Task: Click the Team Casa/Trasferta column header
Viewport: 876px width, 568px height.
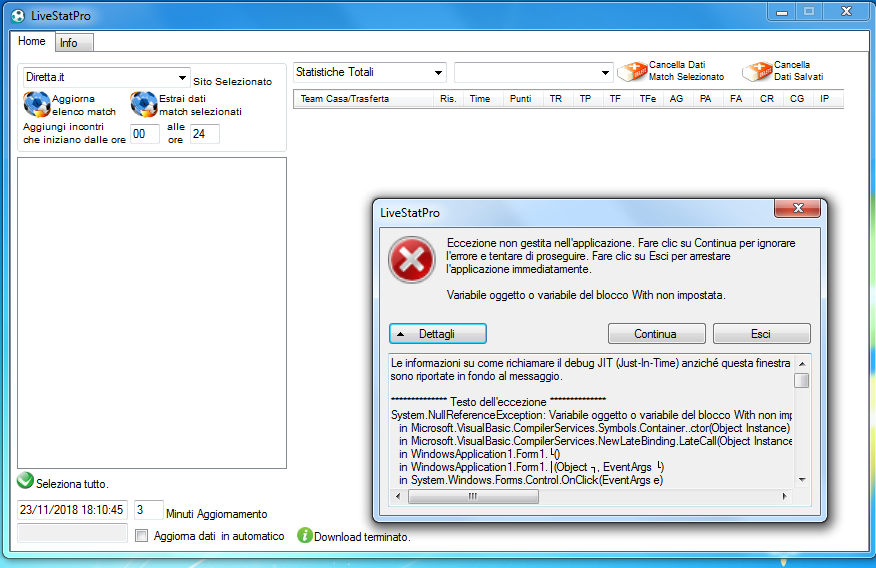Action: 363,99
